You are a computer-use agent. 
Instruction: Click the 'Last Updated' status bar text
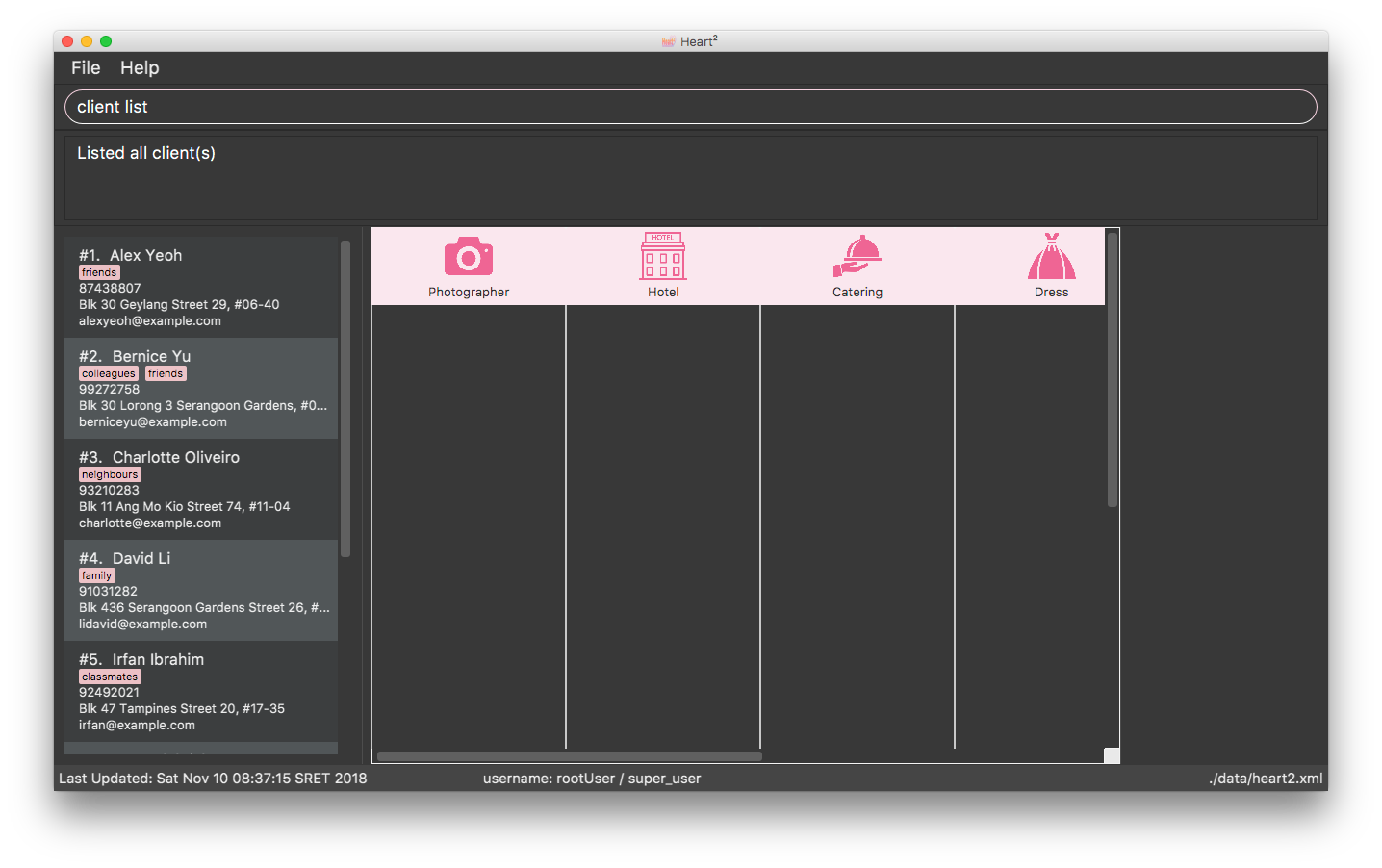[213, 779]
